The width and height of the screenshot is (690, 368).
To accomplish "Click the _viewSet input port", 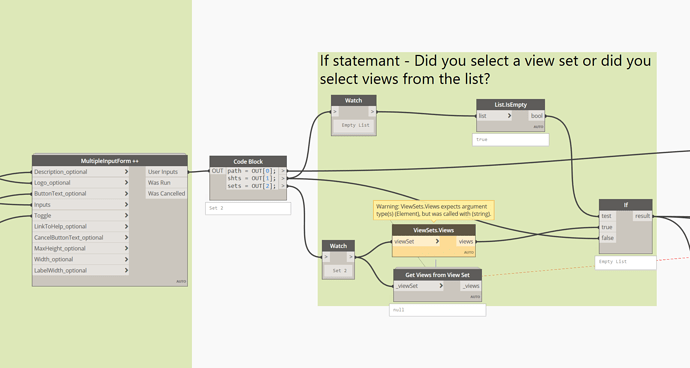I will (x=419, y=286).
